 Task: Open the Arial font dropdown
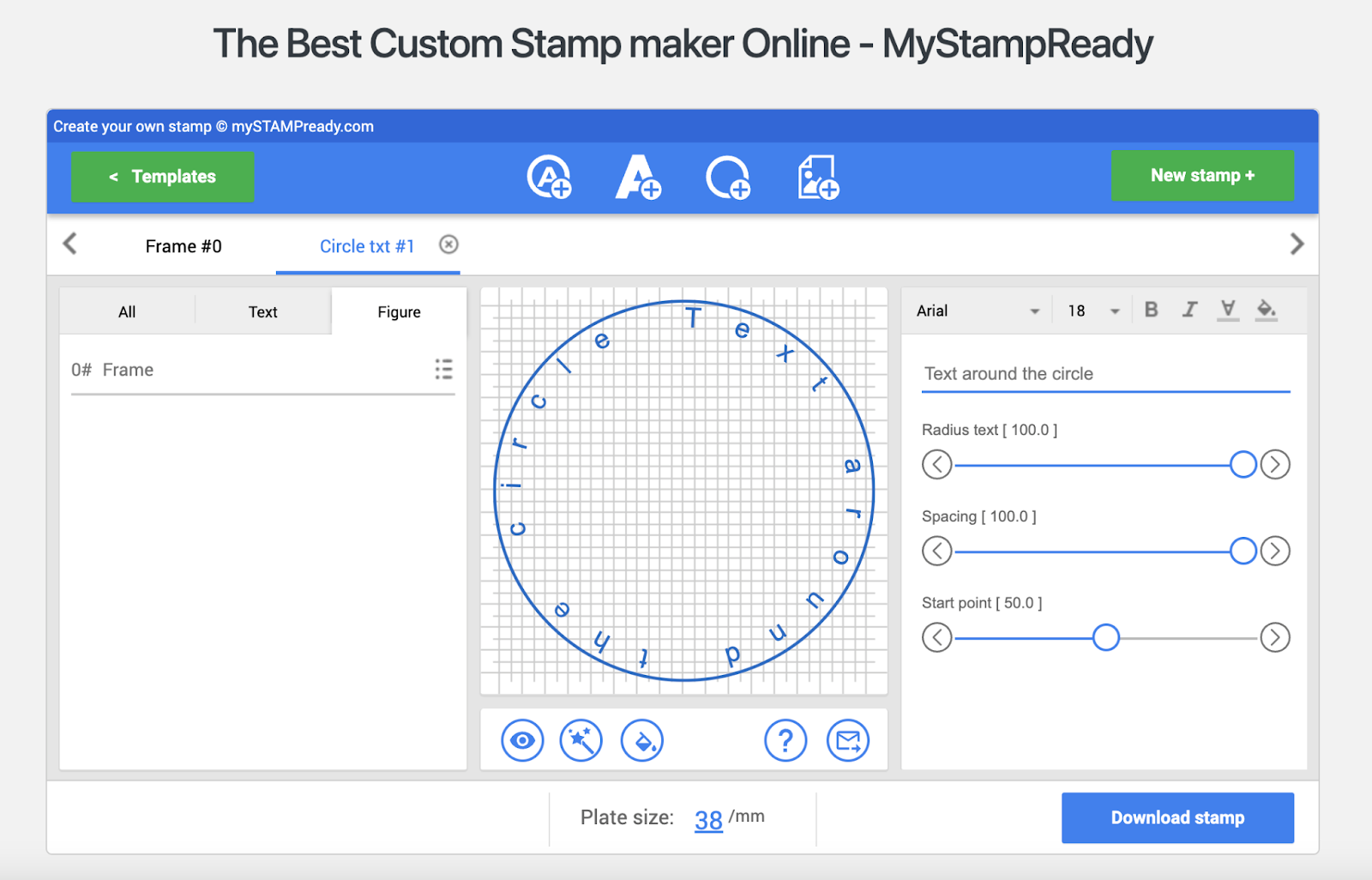(x=978, y=310)
